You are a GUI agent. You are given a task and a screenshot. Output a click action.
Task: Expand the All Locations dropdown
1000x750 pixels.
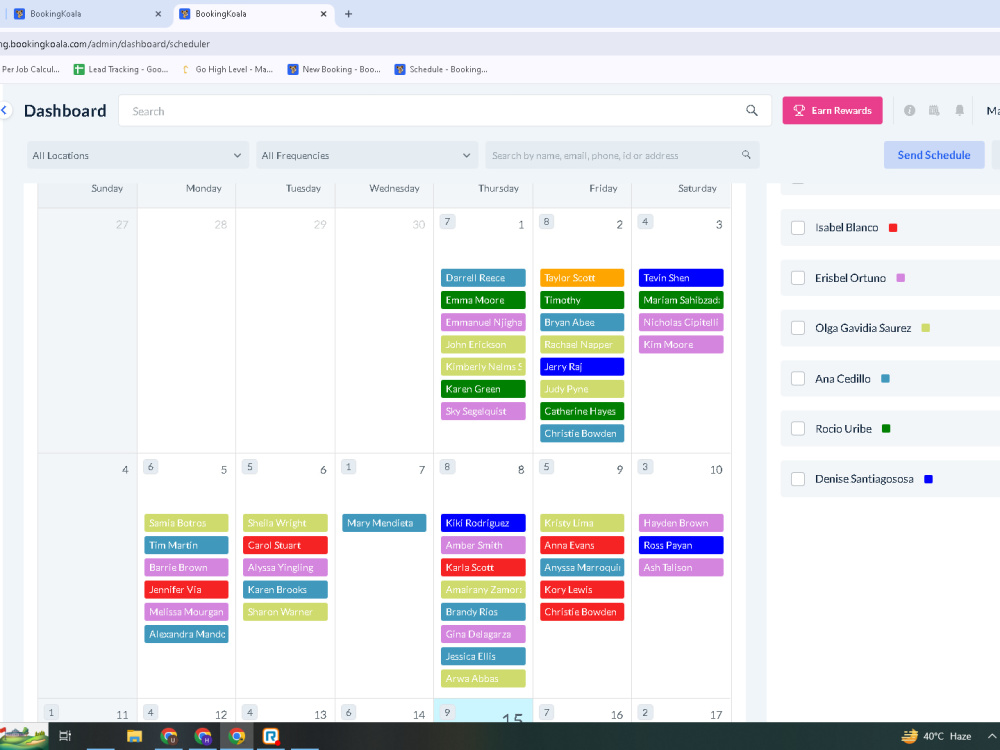coord(137,155)
